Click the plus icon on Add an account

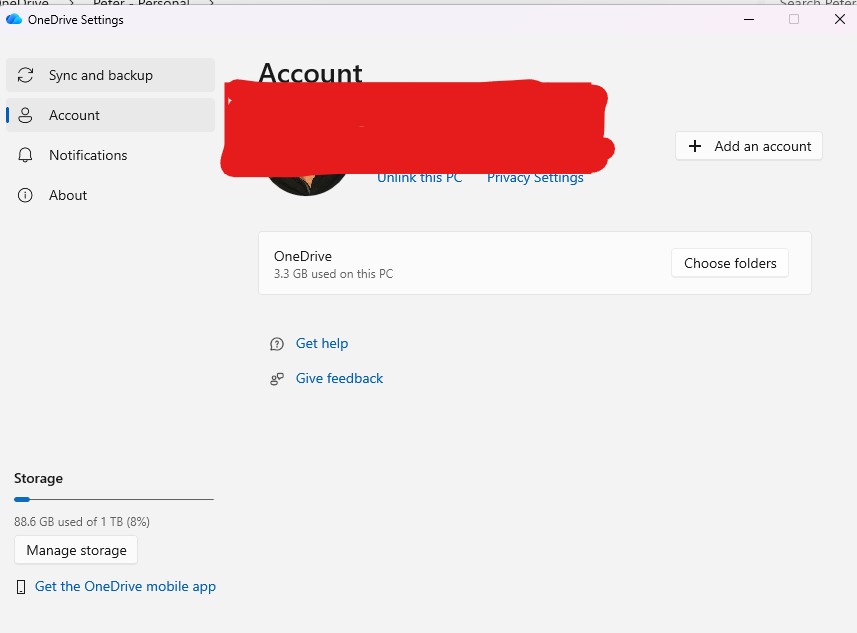pos(695,146)
